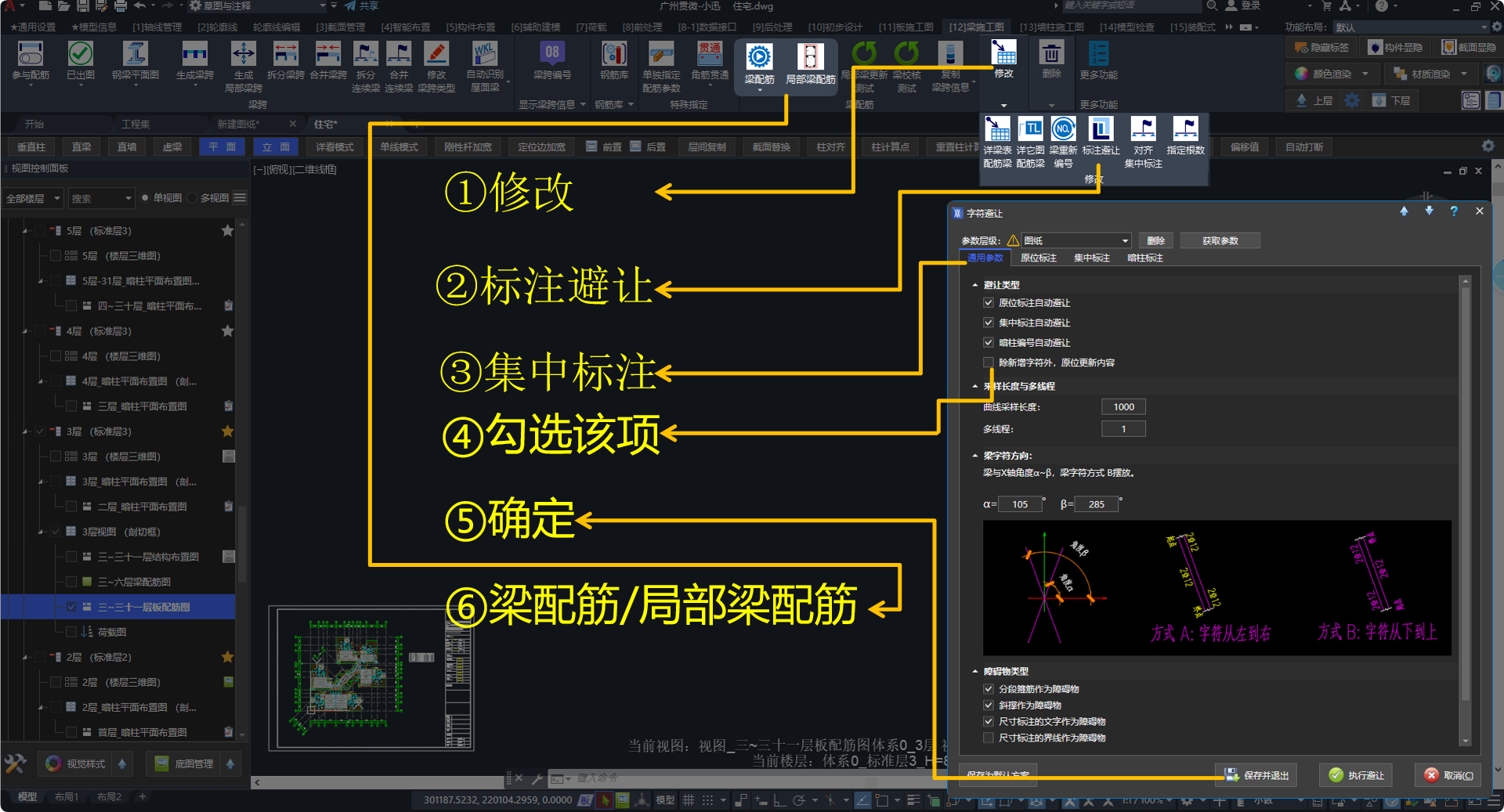Open the 全部楼层 floor filter dropdown
This screenshot has width=1504, height=812.
33,198
